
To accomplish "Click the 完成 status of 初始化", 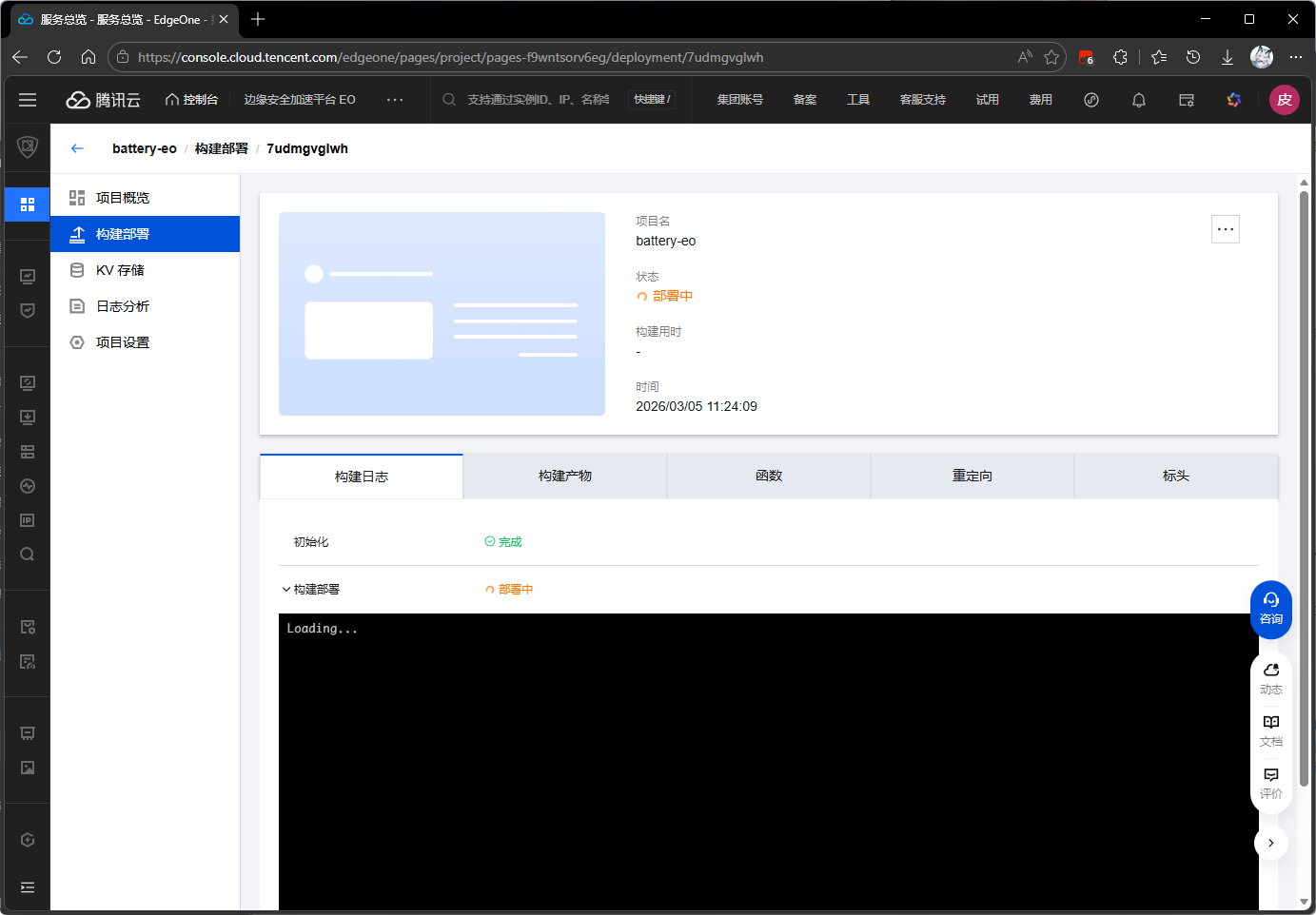I will tap(503, 542).
